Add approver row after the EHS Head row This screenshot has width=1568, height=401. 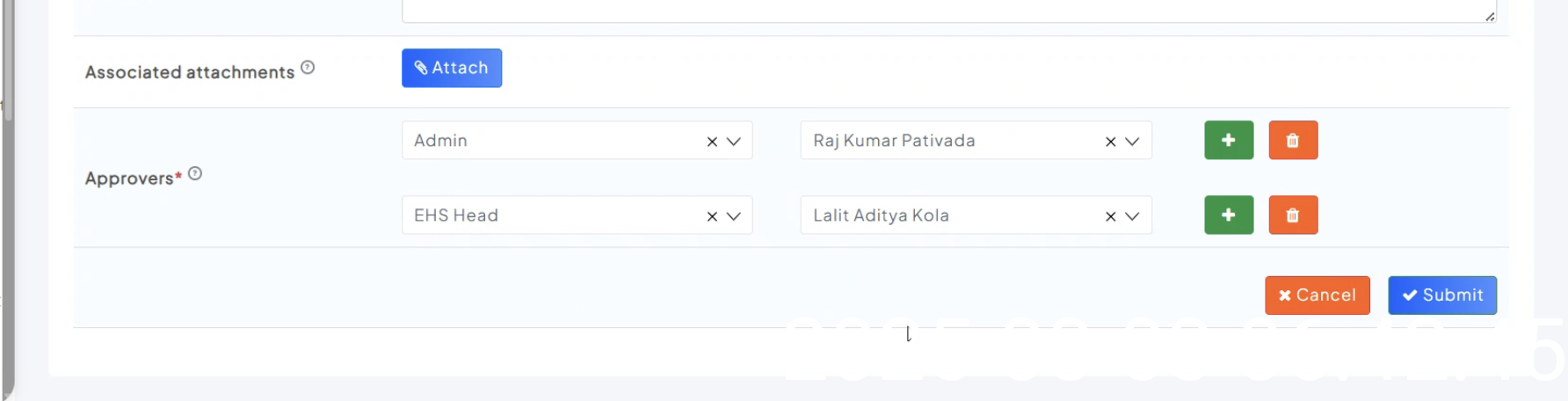click(1228, 215)
